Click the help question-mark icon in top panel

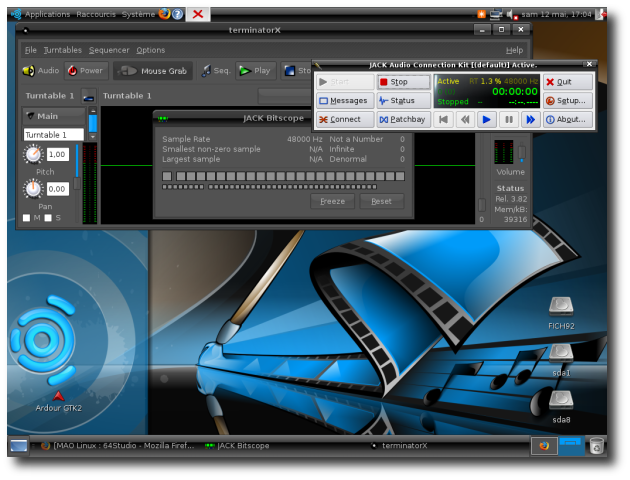[178, 14]
